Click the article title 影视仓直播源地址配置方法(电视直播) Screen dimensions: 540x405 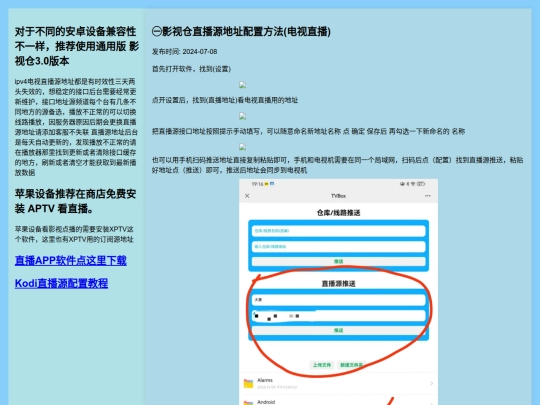tap(246, 31)
